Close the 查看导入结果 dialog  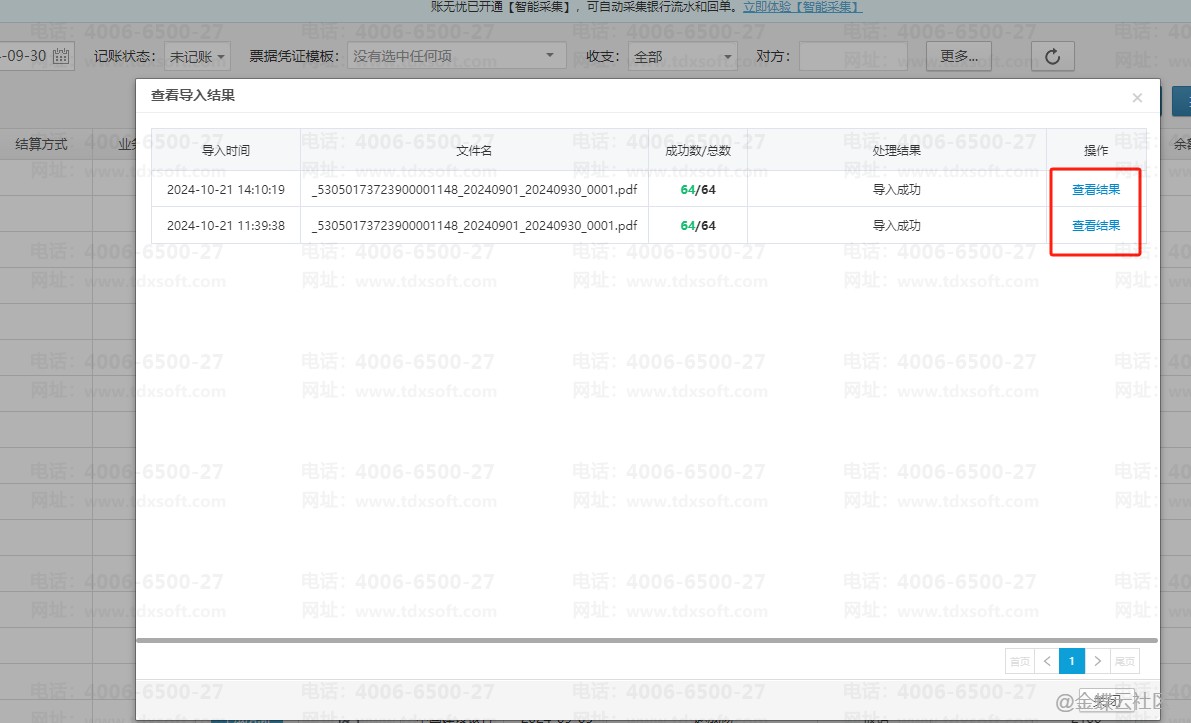[x=1137, y=98]
